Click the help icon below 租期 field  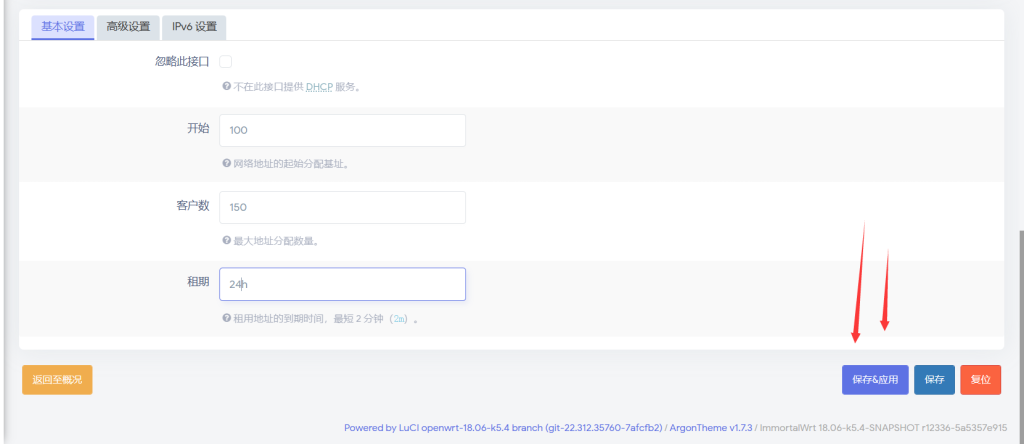click(227, 319)
